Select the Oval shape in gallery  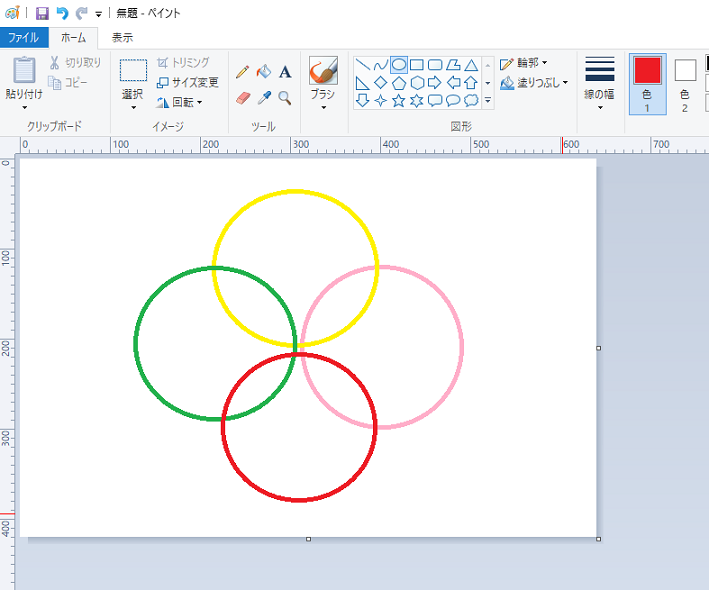pos(399,65)
